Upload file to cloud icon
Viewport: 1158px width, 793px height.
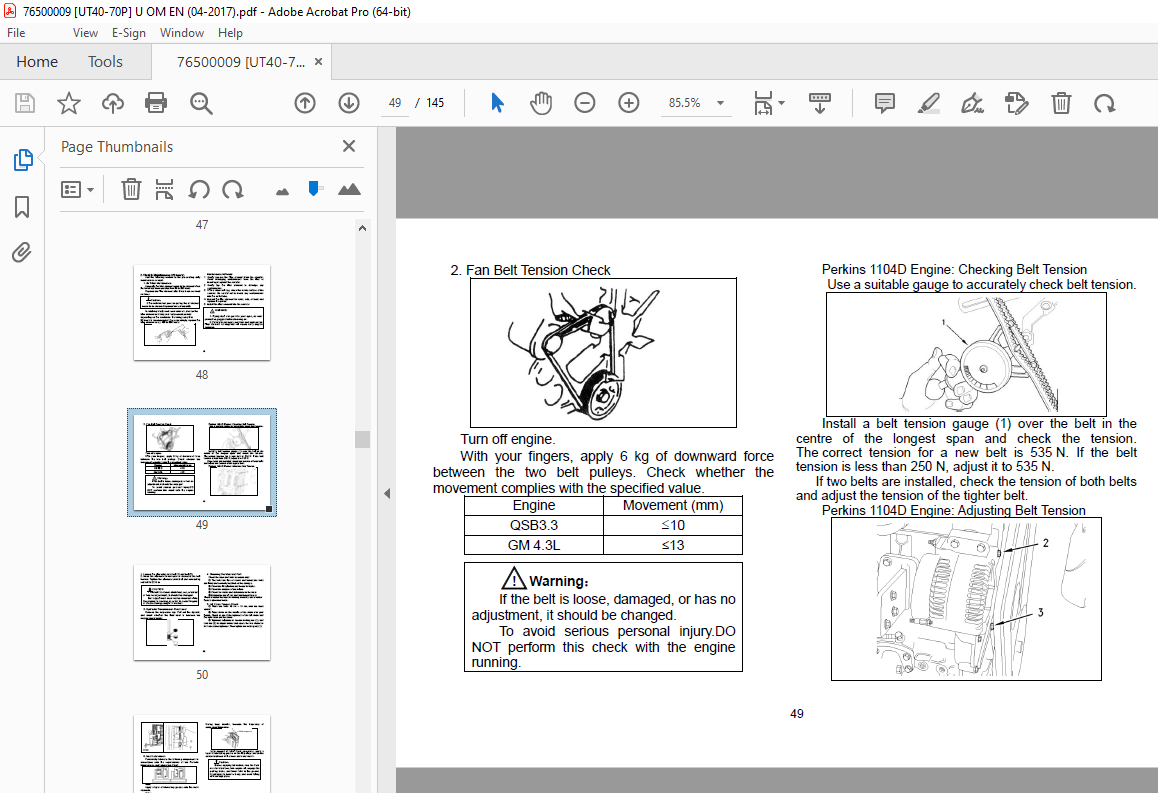point(113,103)
